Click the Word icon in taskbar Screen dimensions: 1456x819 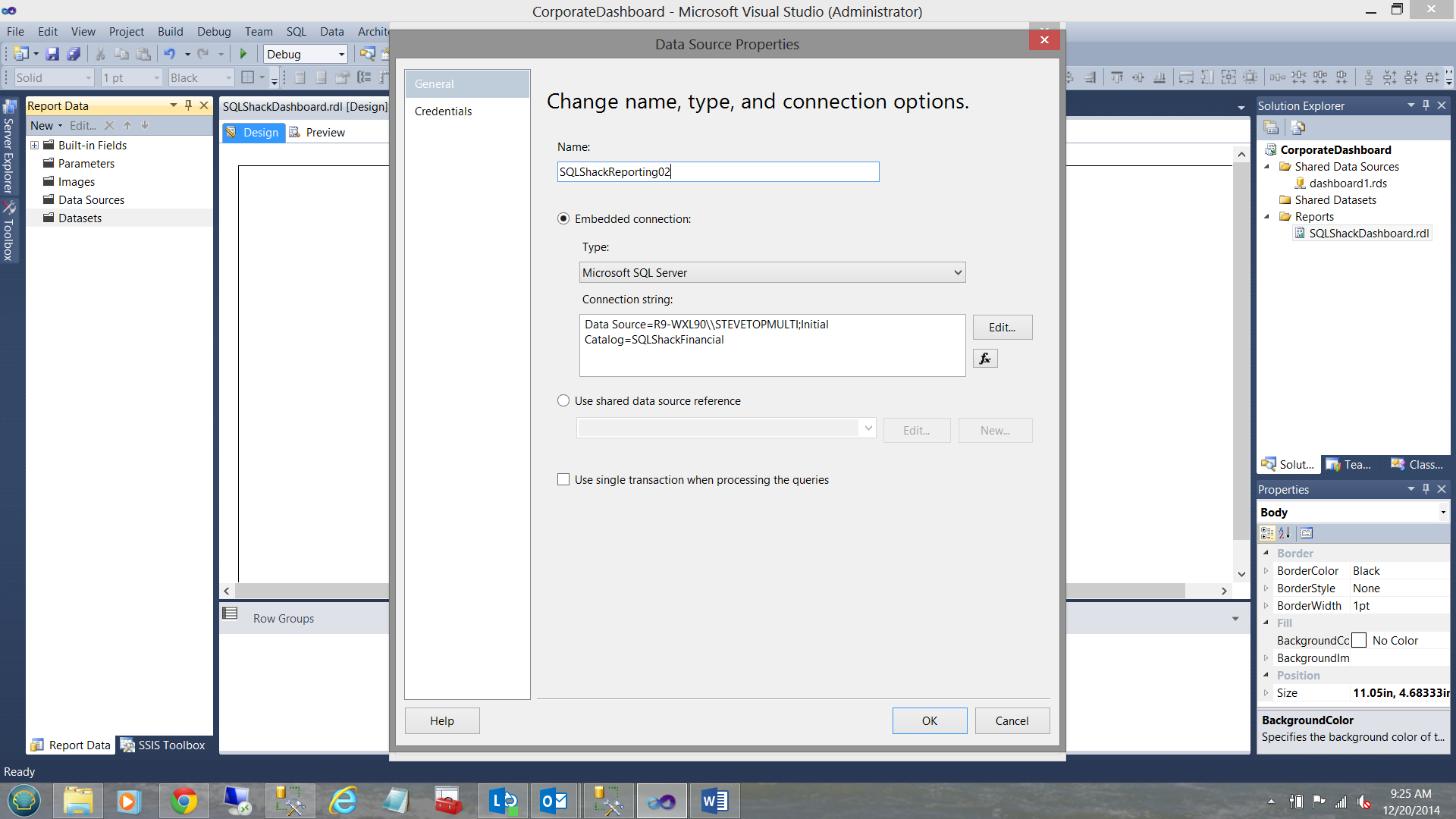tap(714, 801)
